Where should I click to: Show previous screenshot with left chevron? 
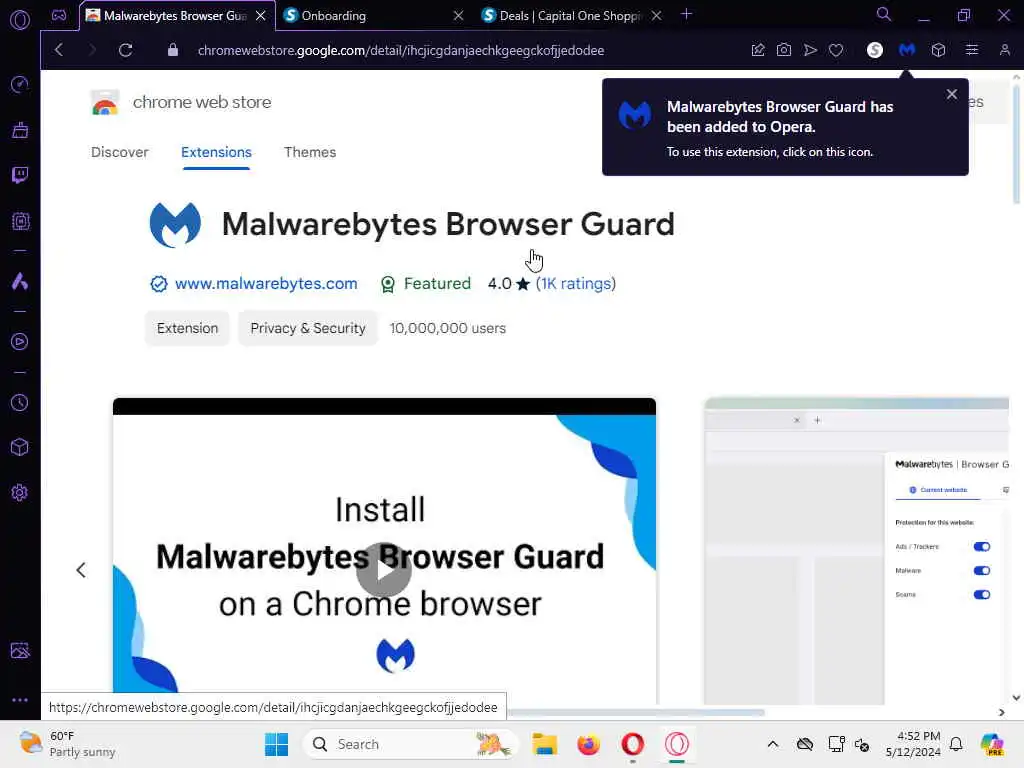[81, 570]
